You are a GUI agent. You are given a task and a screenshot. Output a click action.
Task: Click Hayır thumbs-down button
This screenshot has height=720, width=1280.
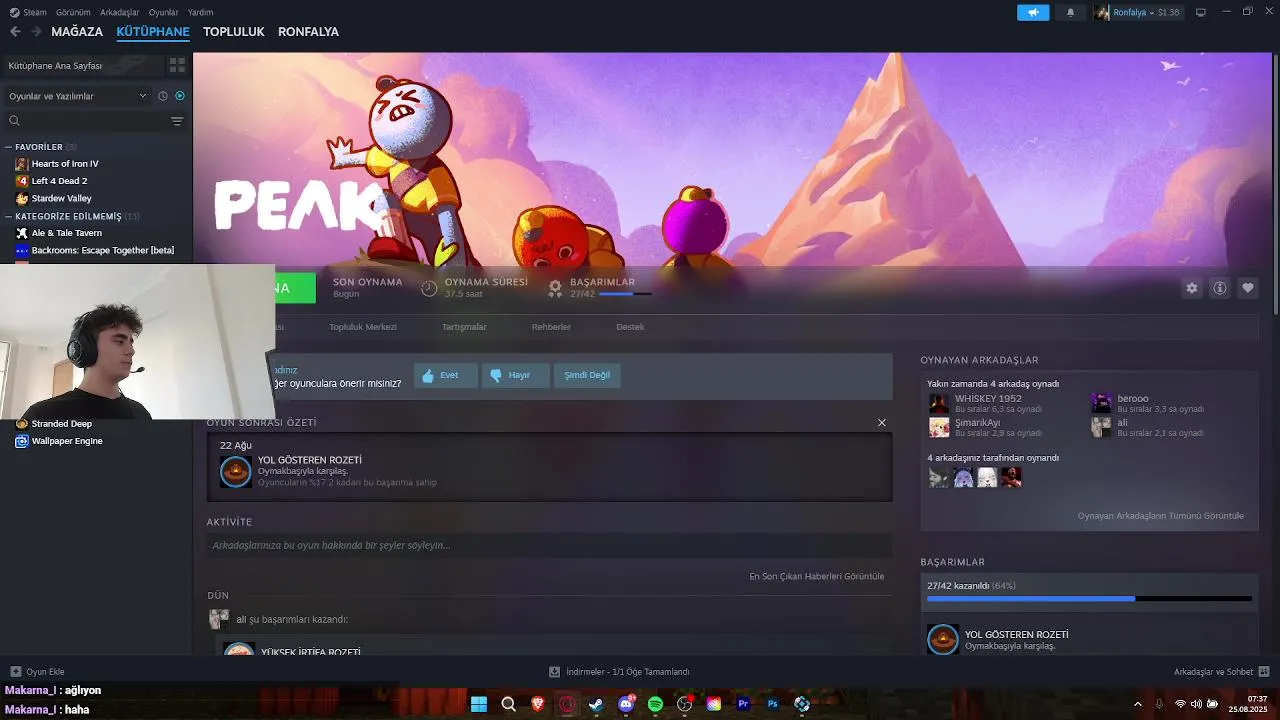516,376
